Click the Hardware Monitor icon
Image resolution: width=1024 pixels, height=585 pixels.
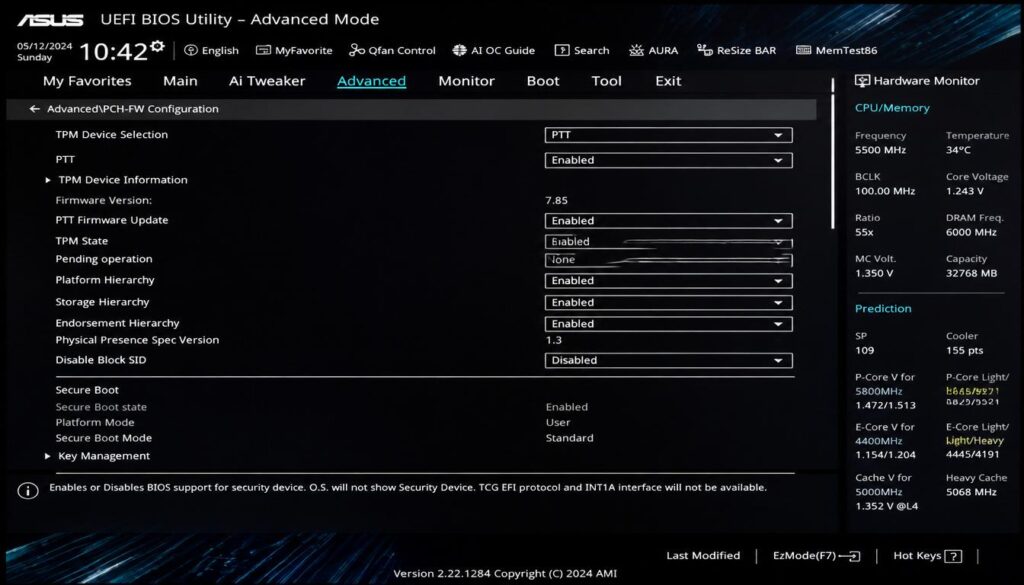(x=862, y=81)
